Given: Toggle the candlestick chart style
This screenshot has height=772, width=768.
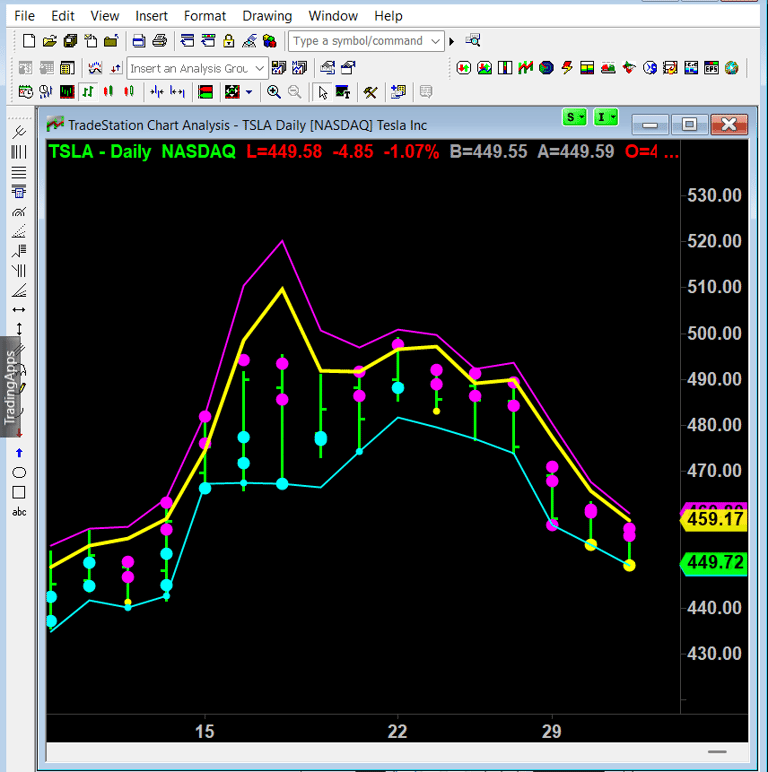Looking at the screenshot, I should click(x=108, y=92).
